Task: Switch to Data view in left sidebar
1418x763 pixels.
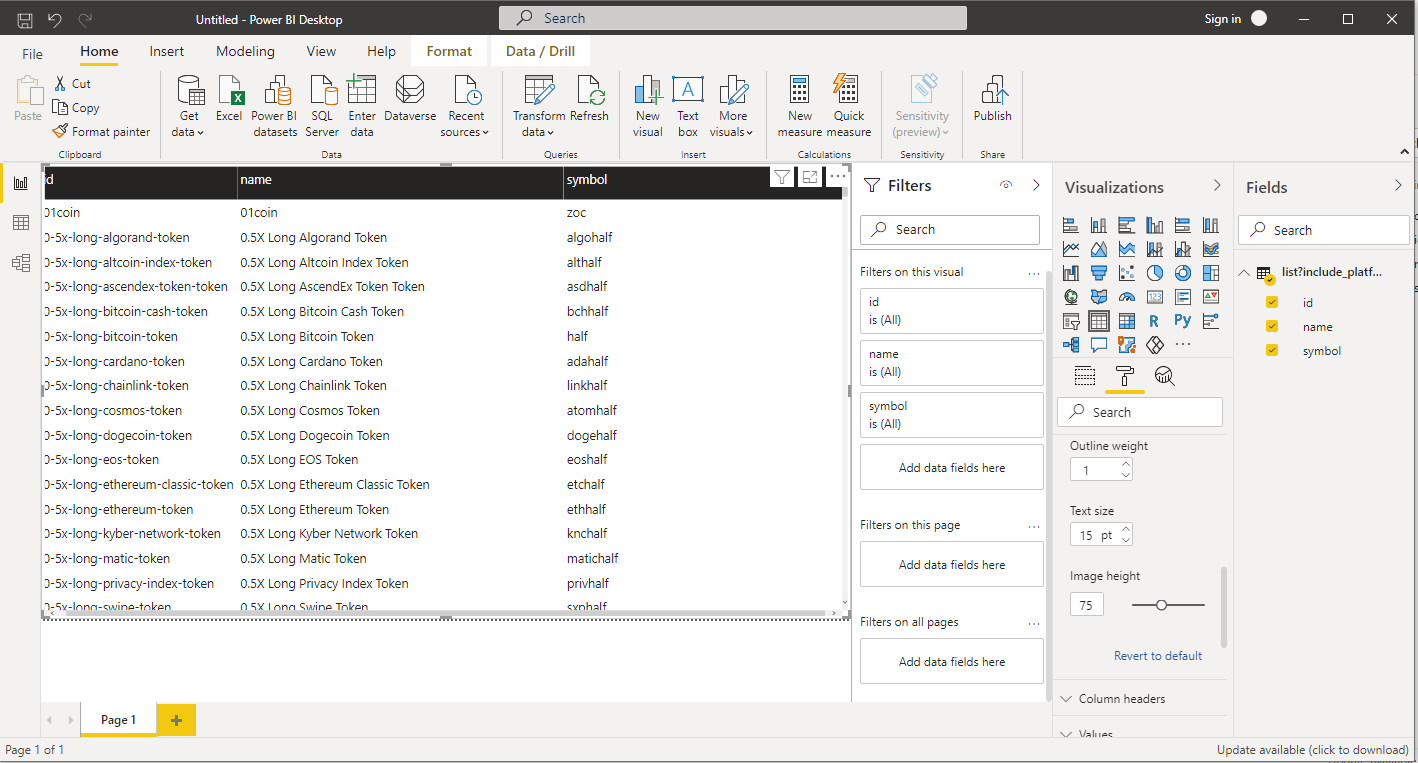Action: (x=20, y=223)
